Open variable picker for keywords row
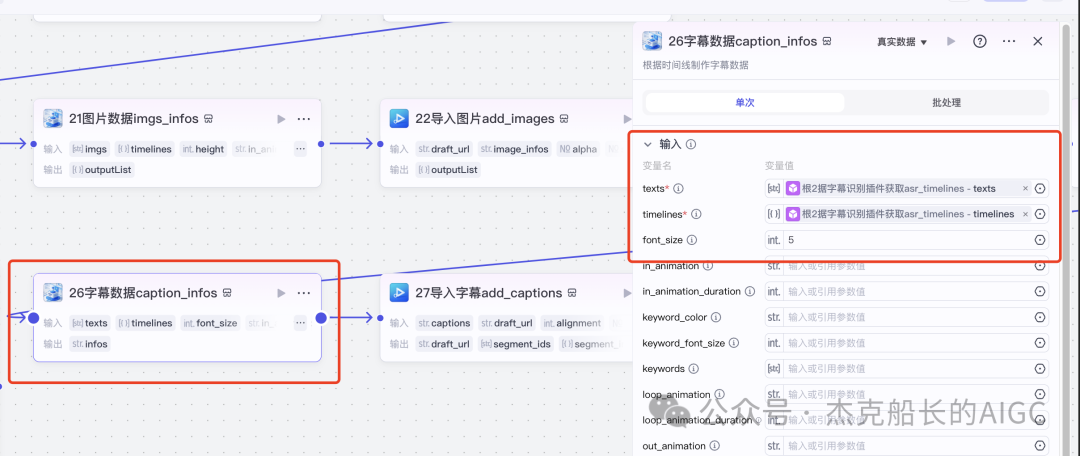Screen dimensions: 1080x456 coord(1040,369)
